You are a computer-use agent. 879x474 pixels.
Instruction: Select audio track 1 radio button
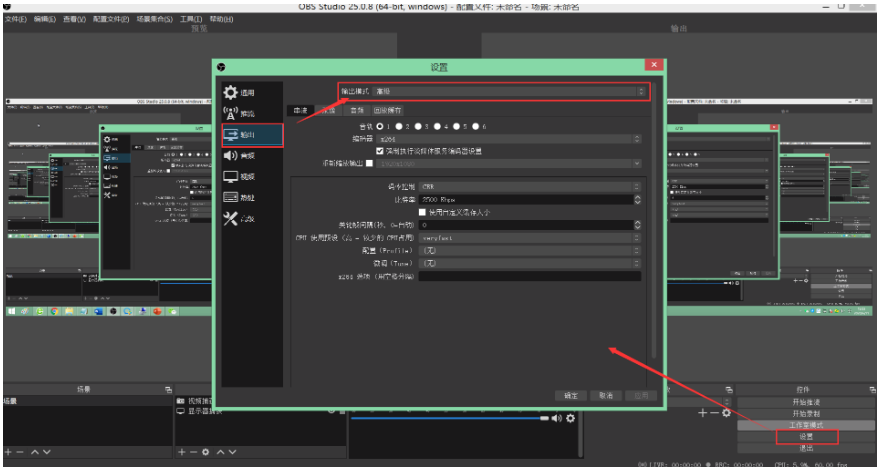pyautogui.click(x=380, y=127)
